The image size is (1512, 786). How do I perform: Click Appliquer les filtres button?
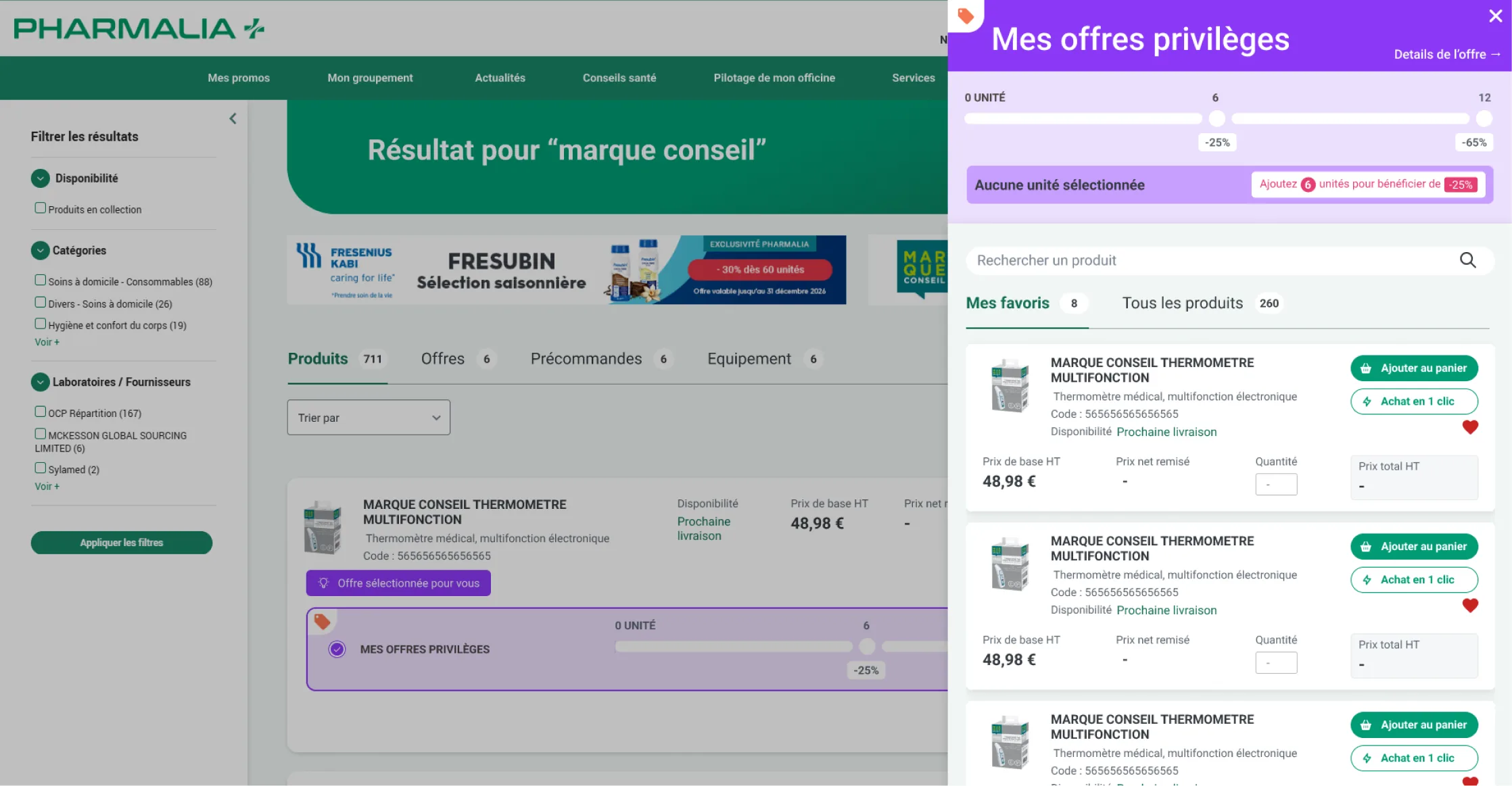click(122, 543)
